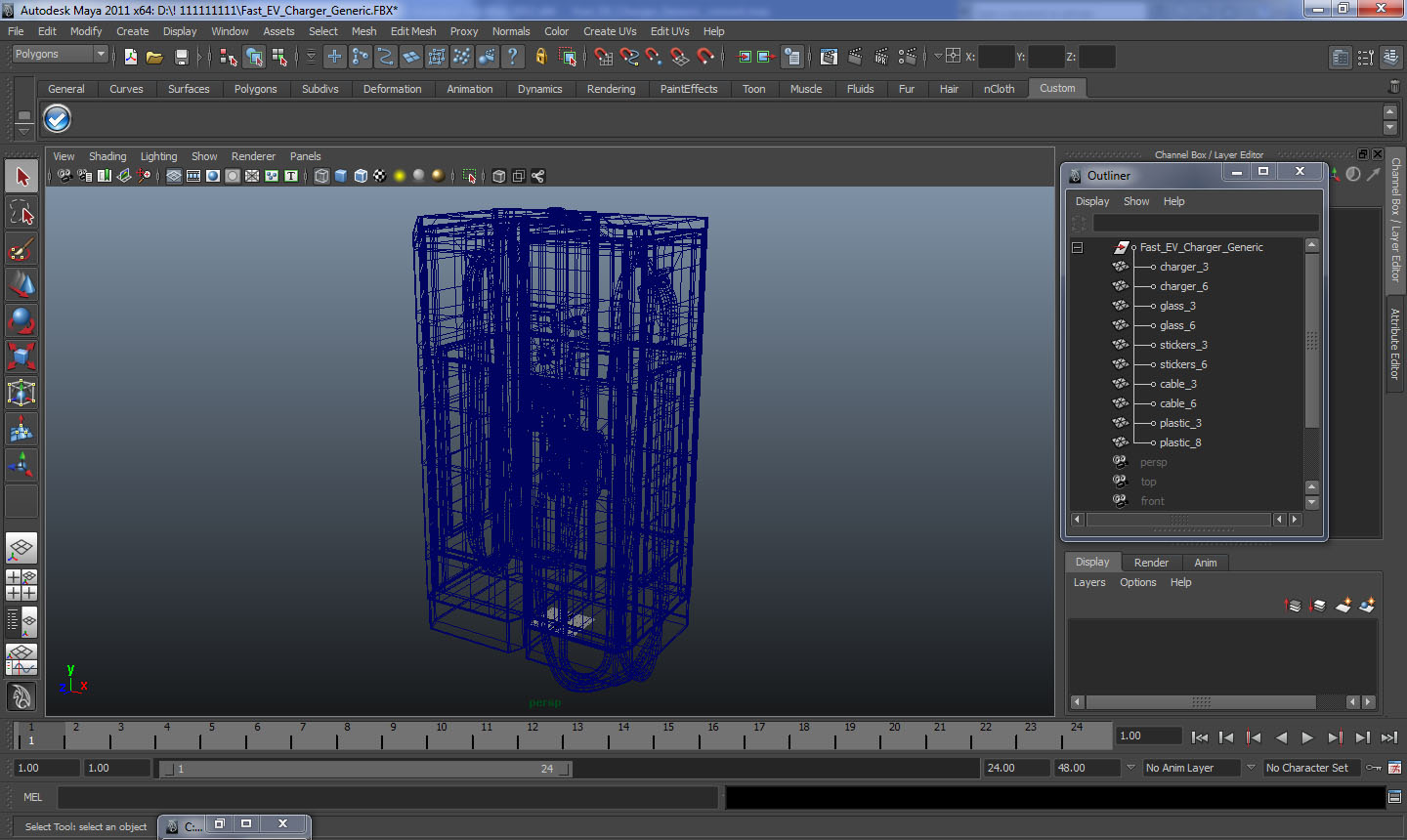1407x840 pixels.
Task: Click the Open Scene folder icon
Action: click(x=154, y=57)
